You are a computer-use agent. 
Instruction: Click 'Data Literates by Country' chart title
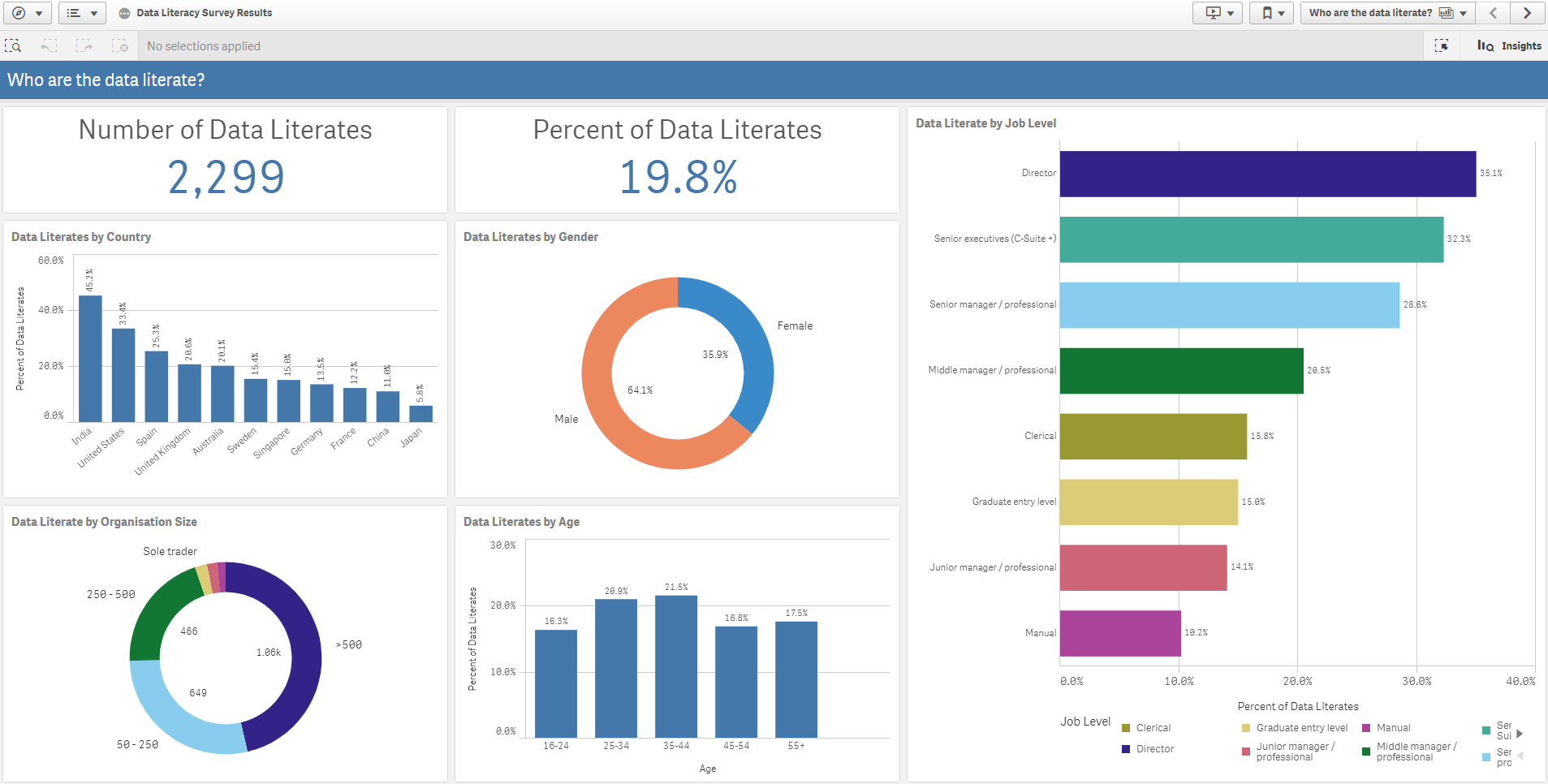[81, 237]
